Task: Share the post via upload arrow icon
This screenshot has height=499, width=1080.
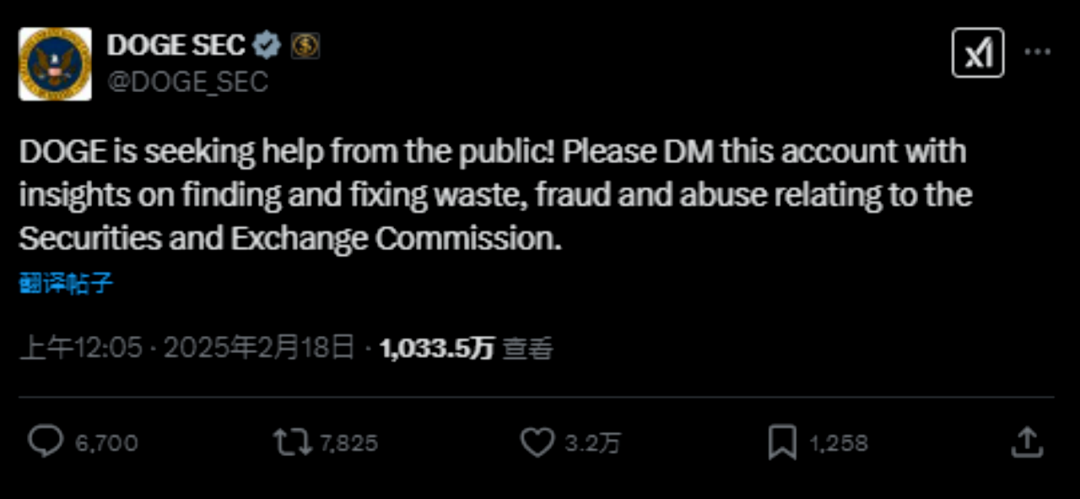Action: click(x=1027, y=441)
